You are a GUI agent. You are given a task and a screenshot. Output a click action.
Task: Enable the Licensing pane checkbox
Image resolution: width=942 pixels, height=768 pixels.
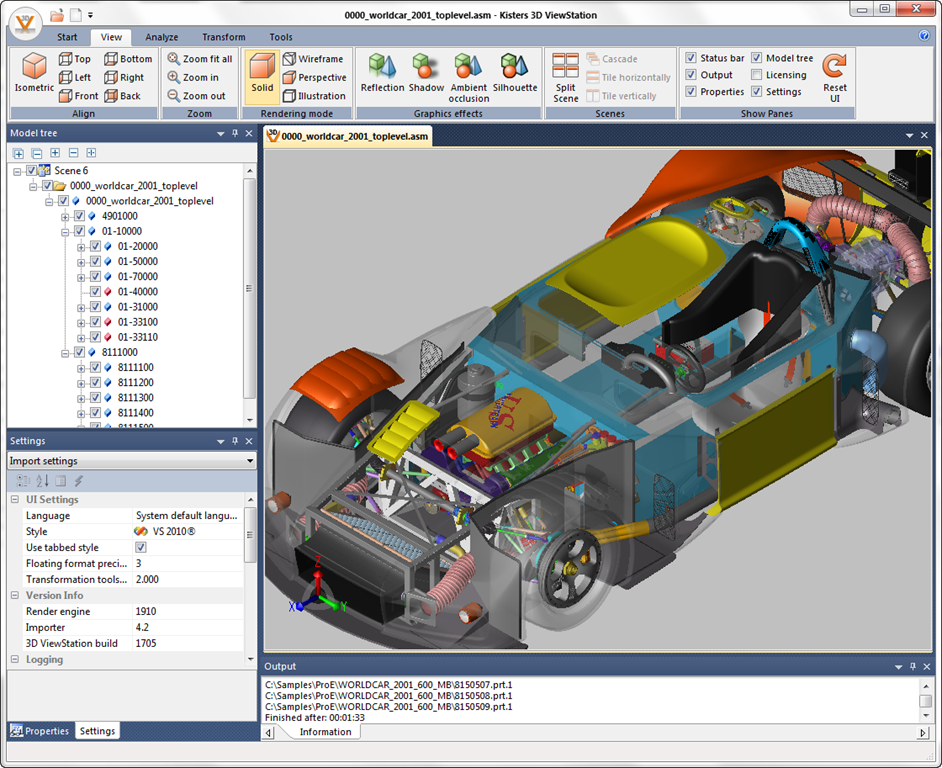tap(756, 75)
